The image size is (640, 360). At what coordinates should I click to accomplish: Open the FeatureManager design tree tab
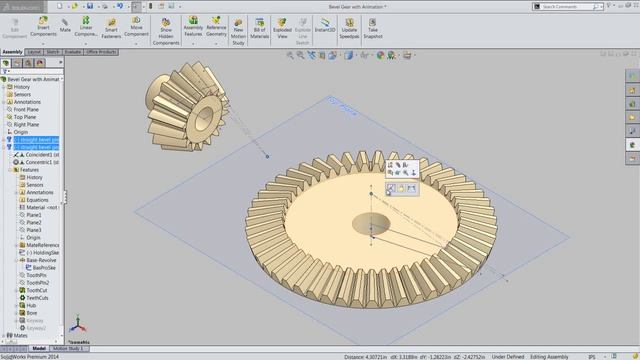click(6, 63)
